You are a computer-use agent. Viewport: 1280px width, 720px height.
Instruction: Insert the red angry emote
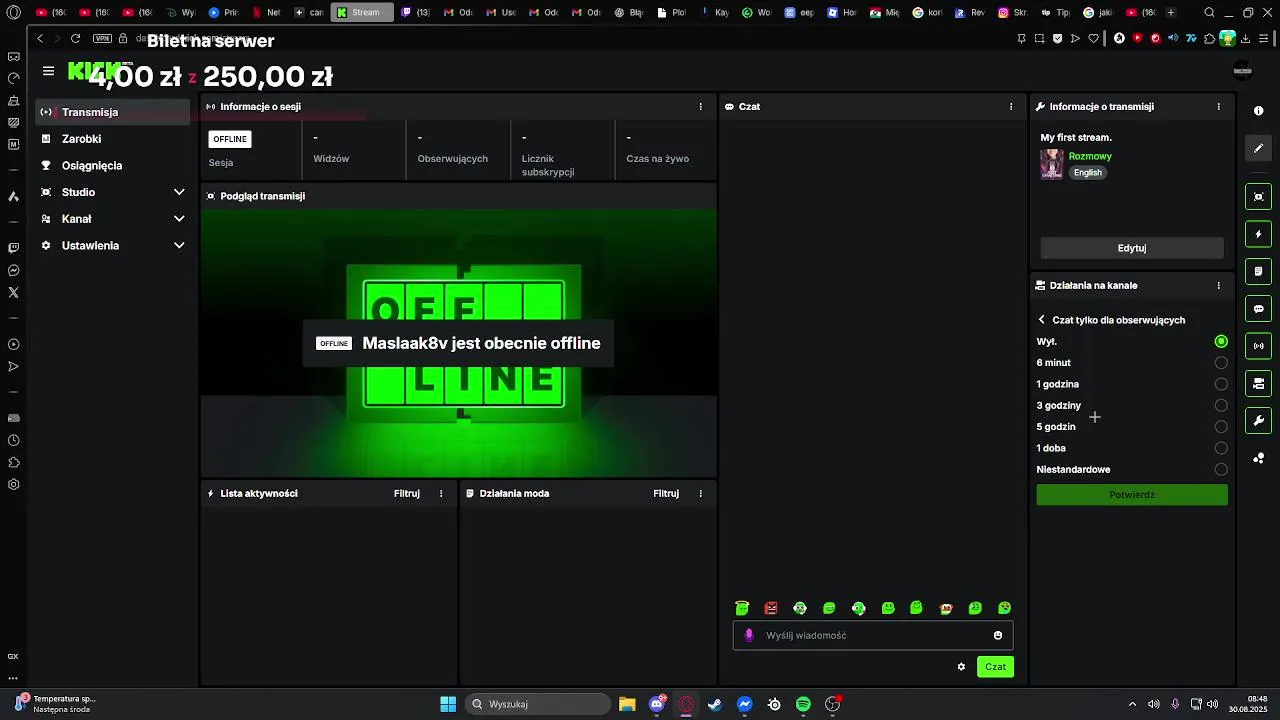tap(771, 608)
